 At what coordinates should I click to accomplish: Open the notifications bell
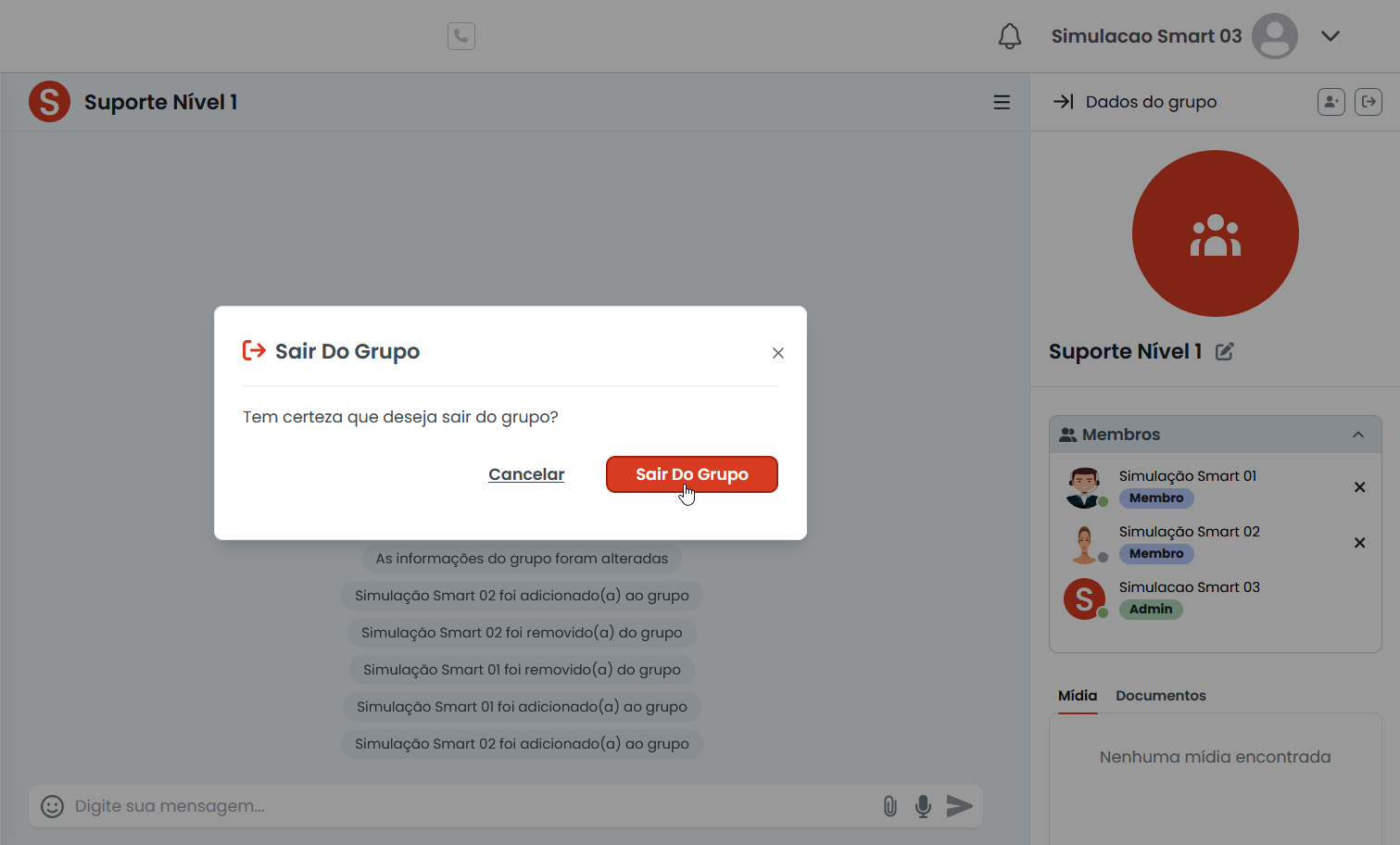[x=1009, y=36]
